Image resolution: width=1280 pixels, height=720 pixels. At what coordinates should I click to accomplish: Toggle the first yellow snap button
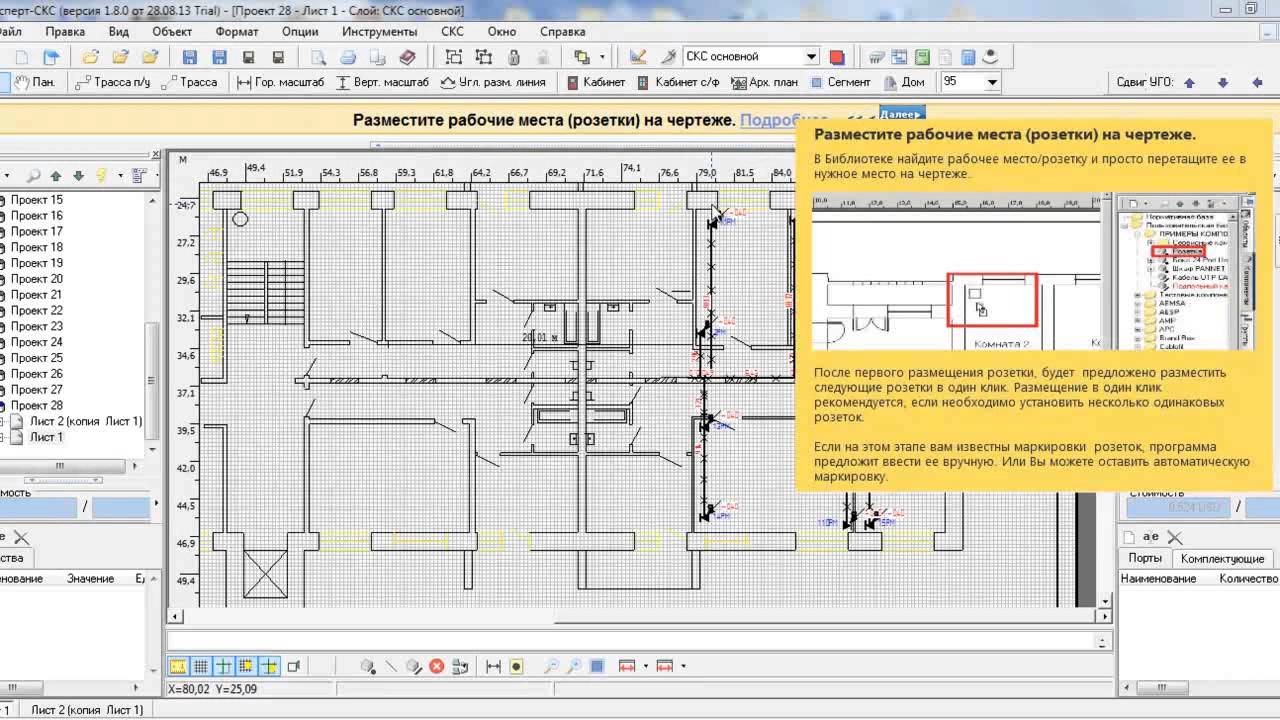click(177, 666)
